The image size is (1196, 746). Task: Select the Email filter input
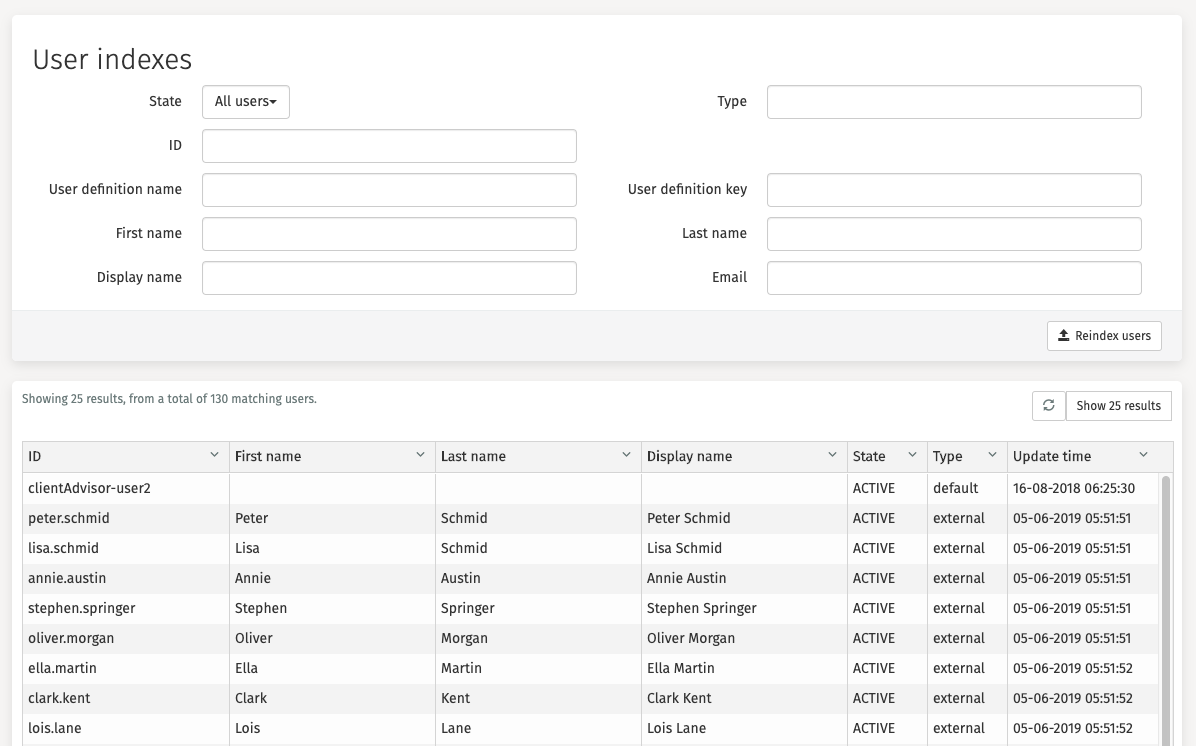953,278
